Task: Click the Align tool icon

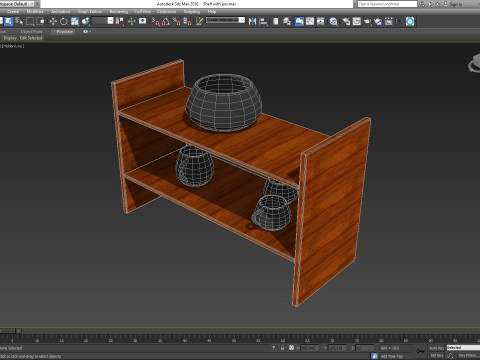Action: [263, 21]
